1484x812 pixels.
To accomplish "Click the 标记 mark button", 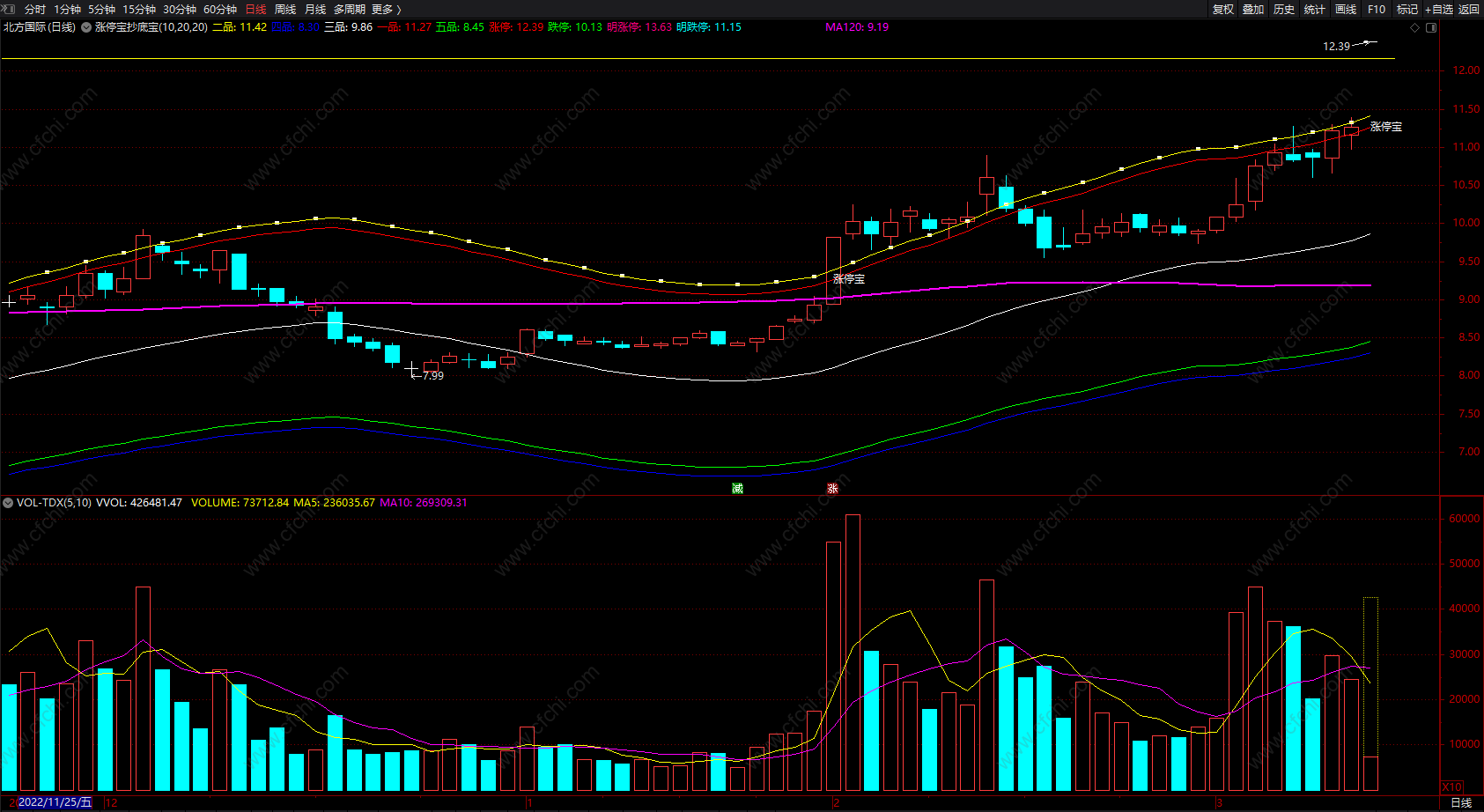I will click(x=1407, y=9).
